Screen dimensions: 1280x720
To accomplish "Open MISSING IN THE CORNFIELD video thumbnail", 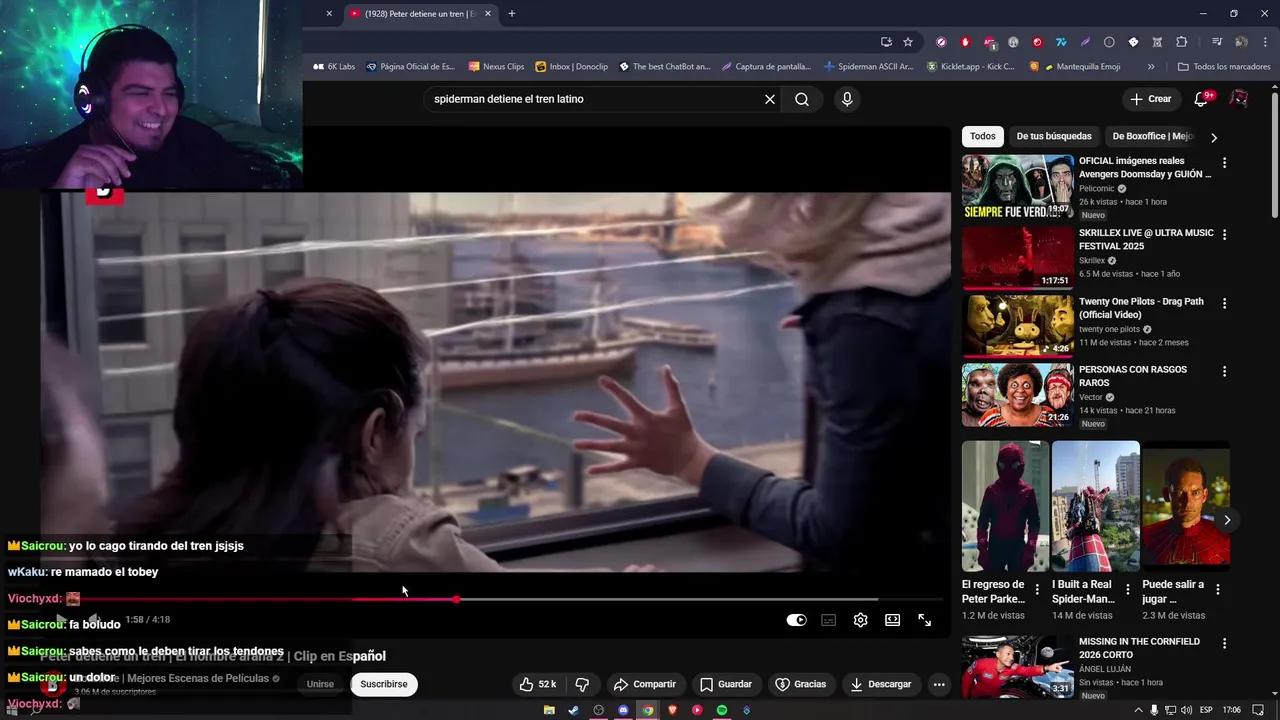I will click(1018, 666).
